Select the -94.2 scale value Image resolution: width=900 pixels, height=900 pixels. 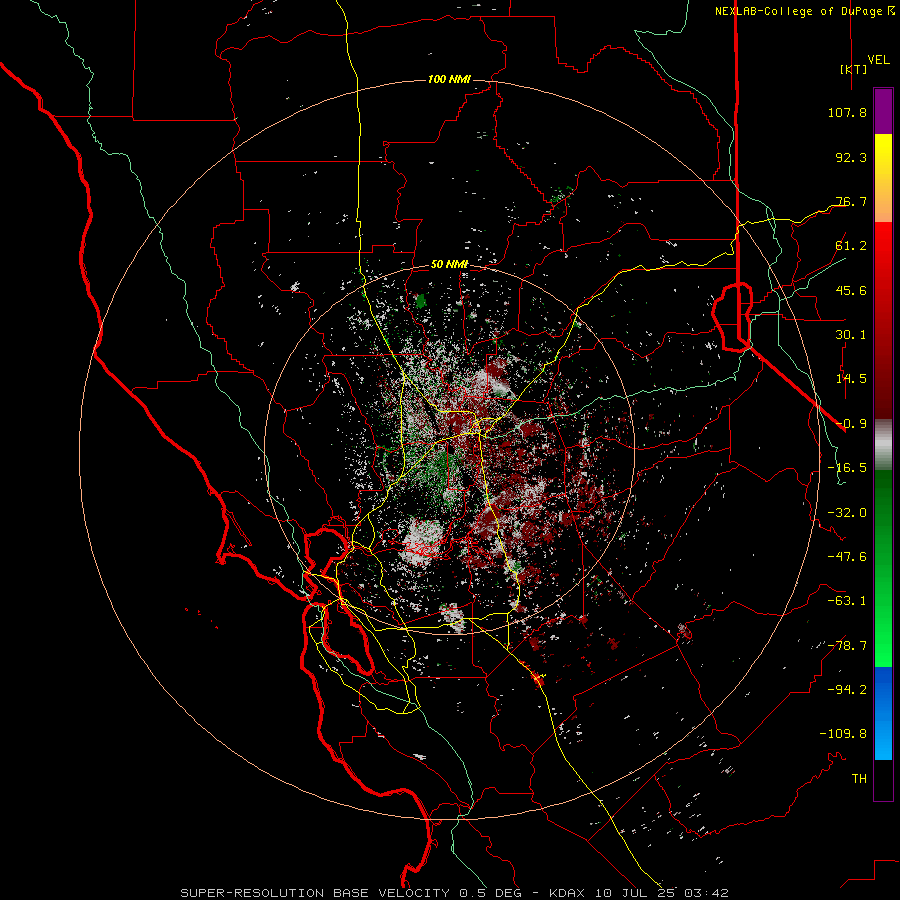847,689
